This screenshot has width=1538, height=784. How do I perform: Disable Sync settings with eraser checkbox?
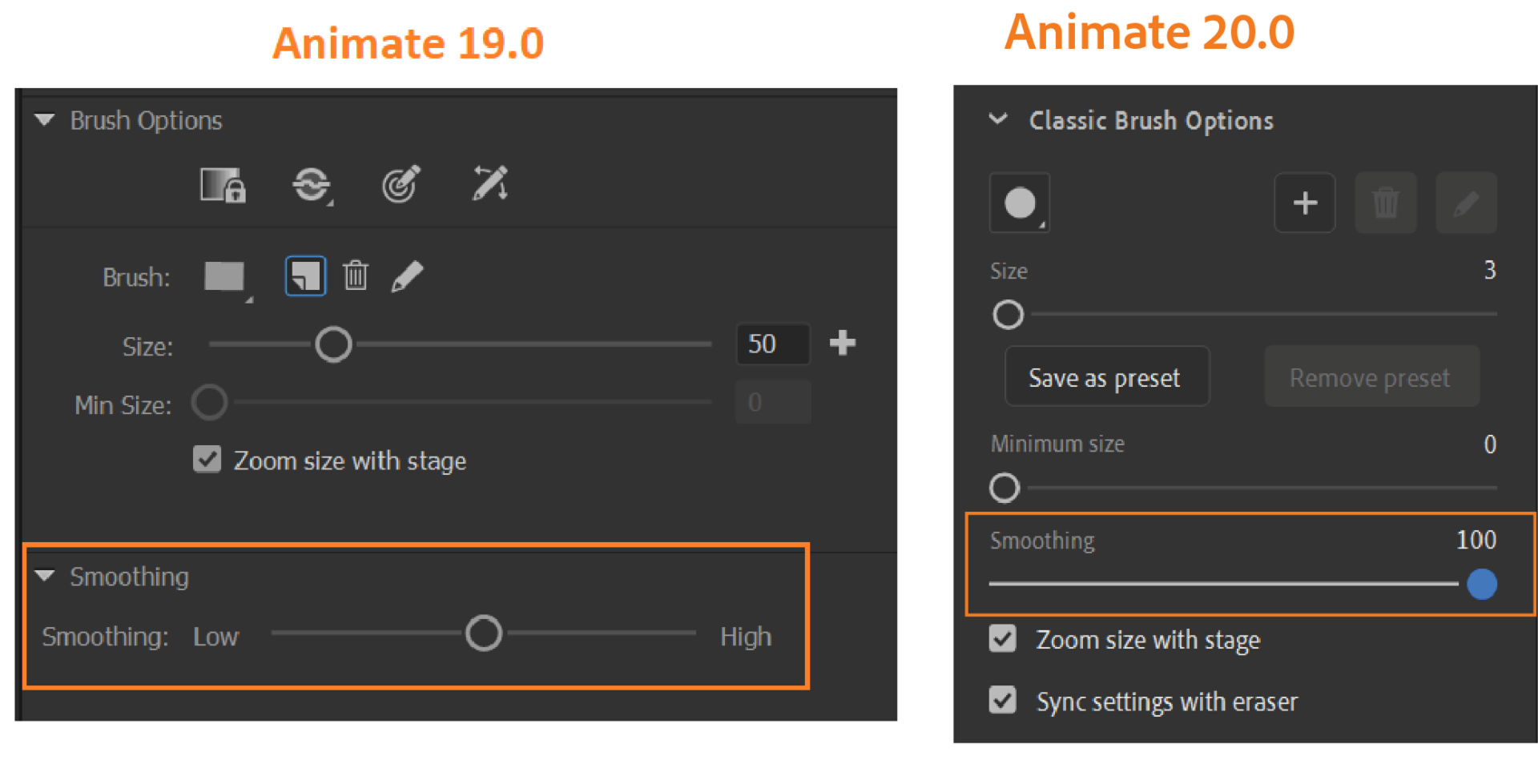click(1003, 700)
